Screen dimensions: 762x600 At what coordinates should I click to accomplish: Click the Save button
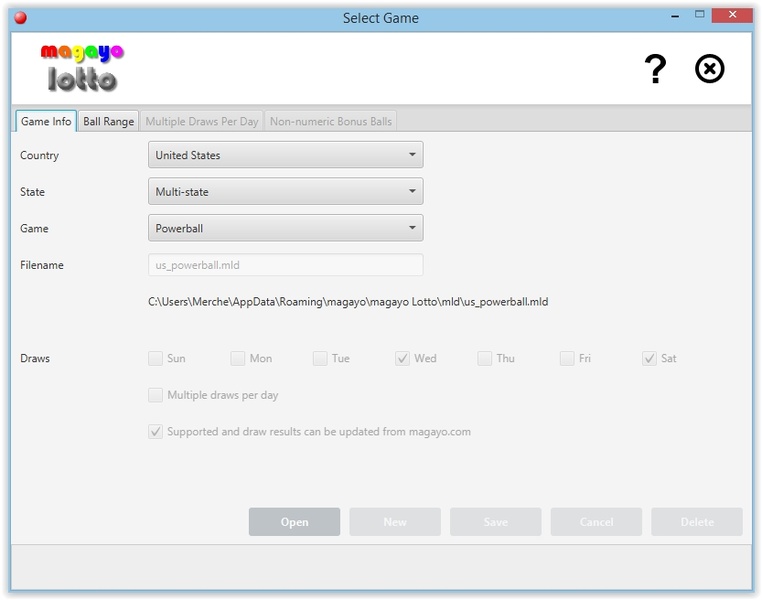(496, 522)
